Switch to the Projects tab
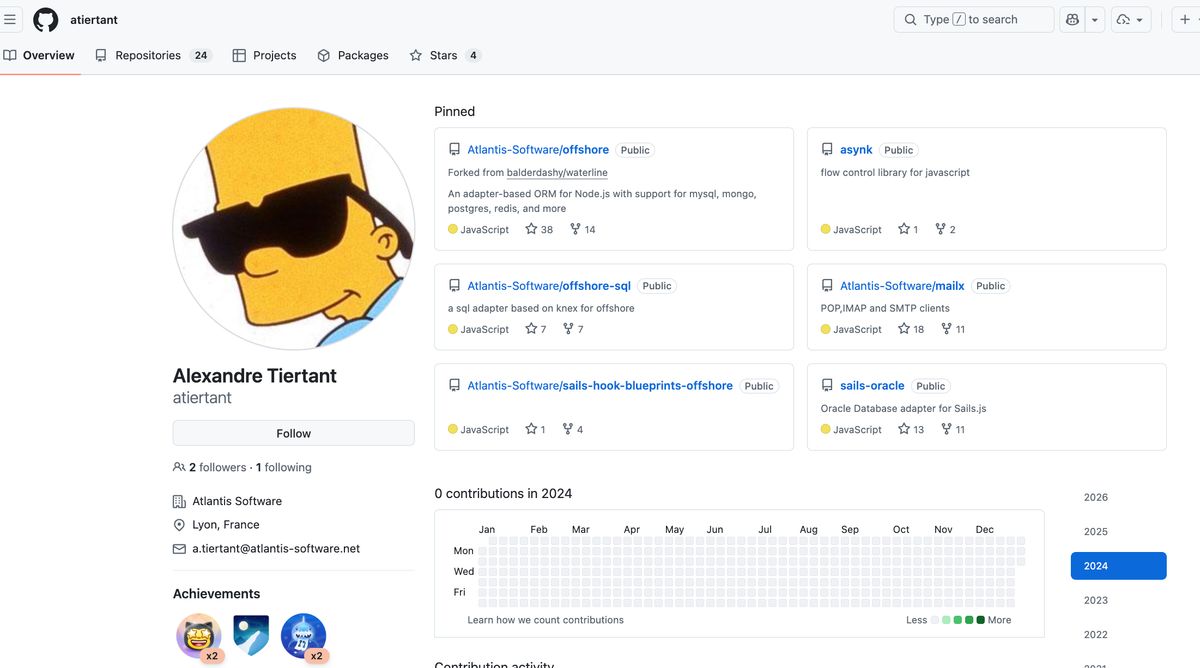The height and width of the screenshot is (668, 1200). (264, 55)
